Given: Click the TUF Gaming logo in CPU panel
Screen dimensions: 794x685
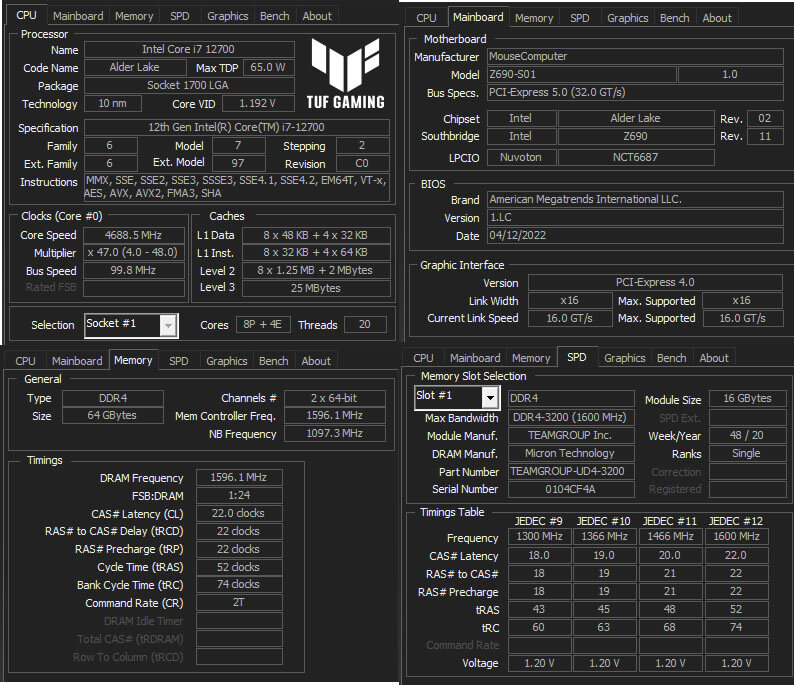Looking at the screenshot, I should point(345,73).
